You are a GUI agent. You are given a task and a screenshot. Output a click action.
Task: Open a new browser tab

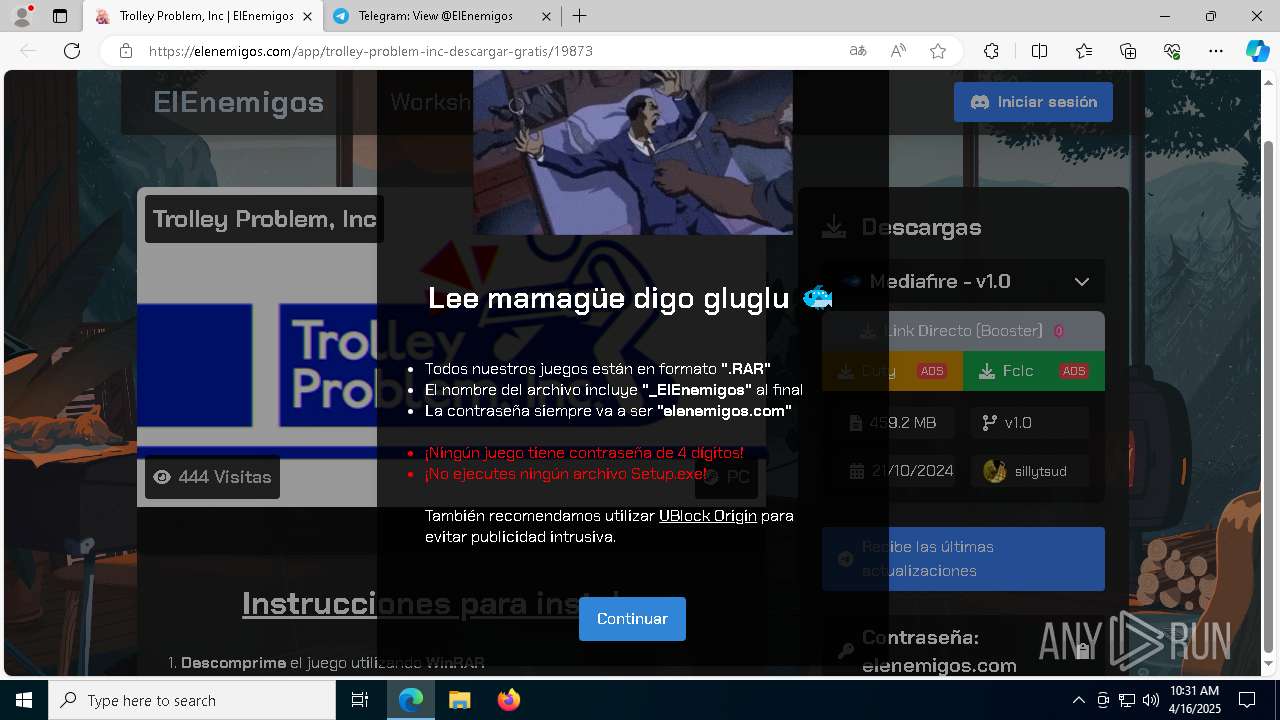click(x=580, y=16)
